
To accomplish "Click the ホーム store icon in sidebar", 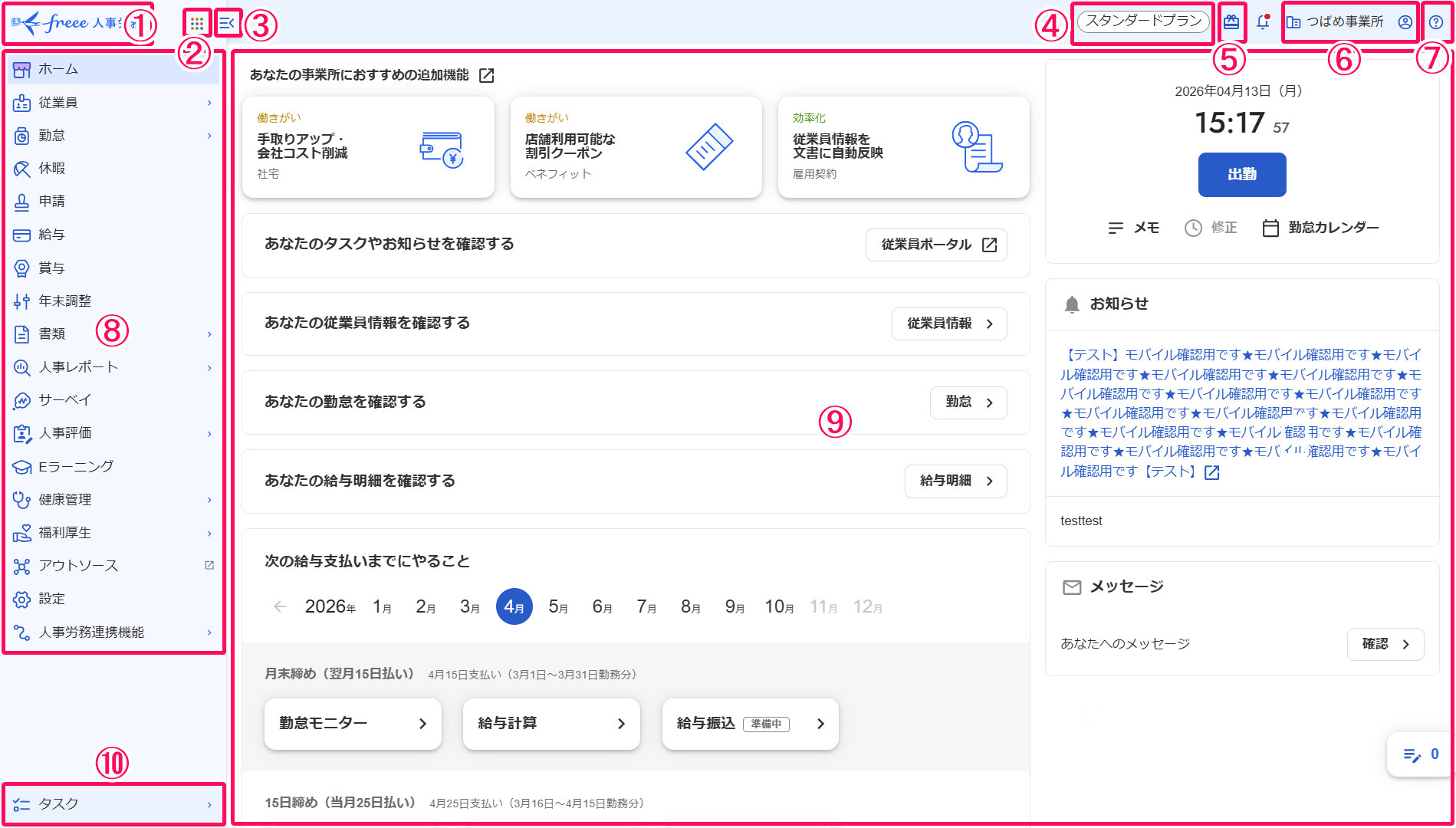I will [x=22, y=70].
